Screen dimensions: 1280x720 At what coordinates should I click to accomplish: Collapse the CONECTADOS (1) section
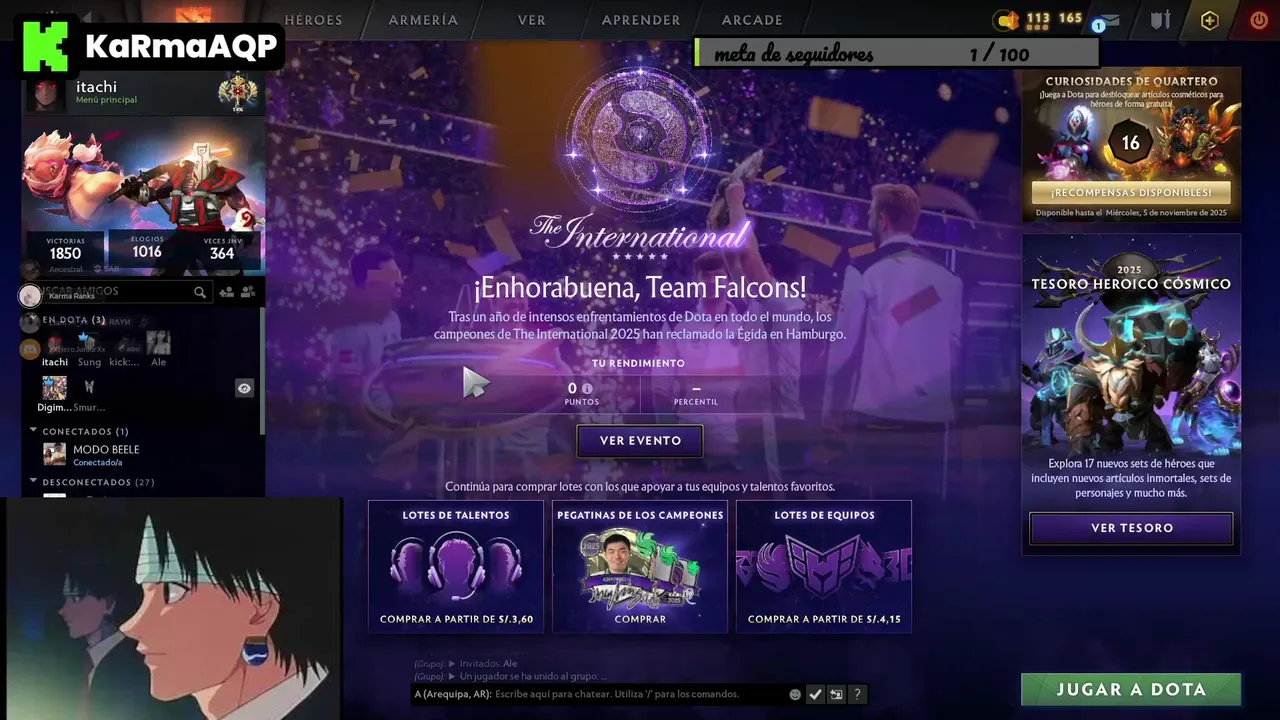click(x=79, y=432)
